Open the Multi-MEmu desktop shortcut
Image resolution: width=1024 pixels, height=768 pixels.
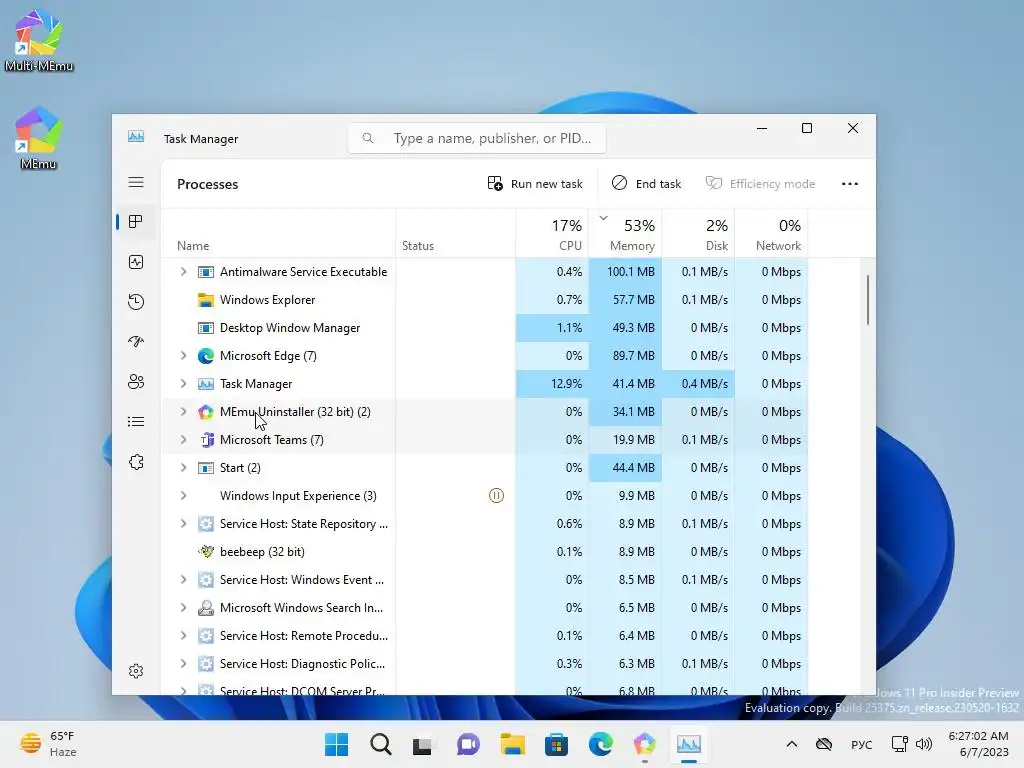pyautogui.click(x=39, y=40)
